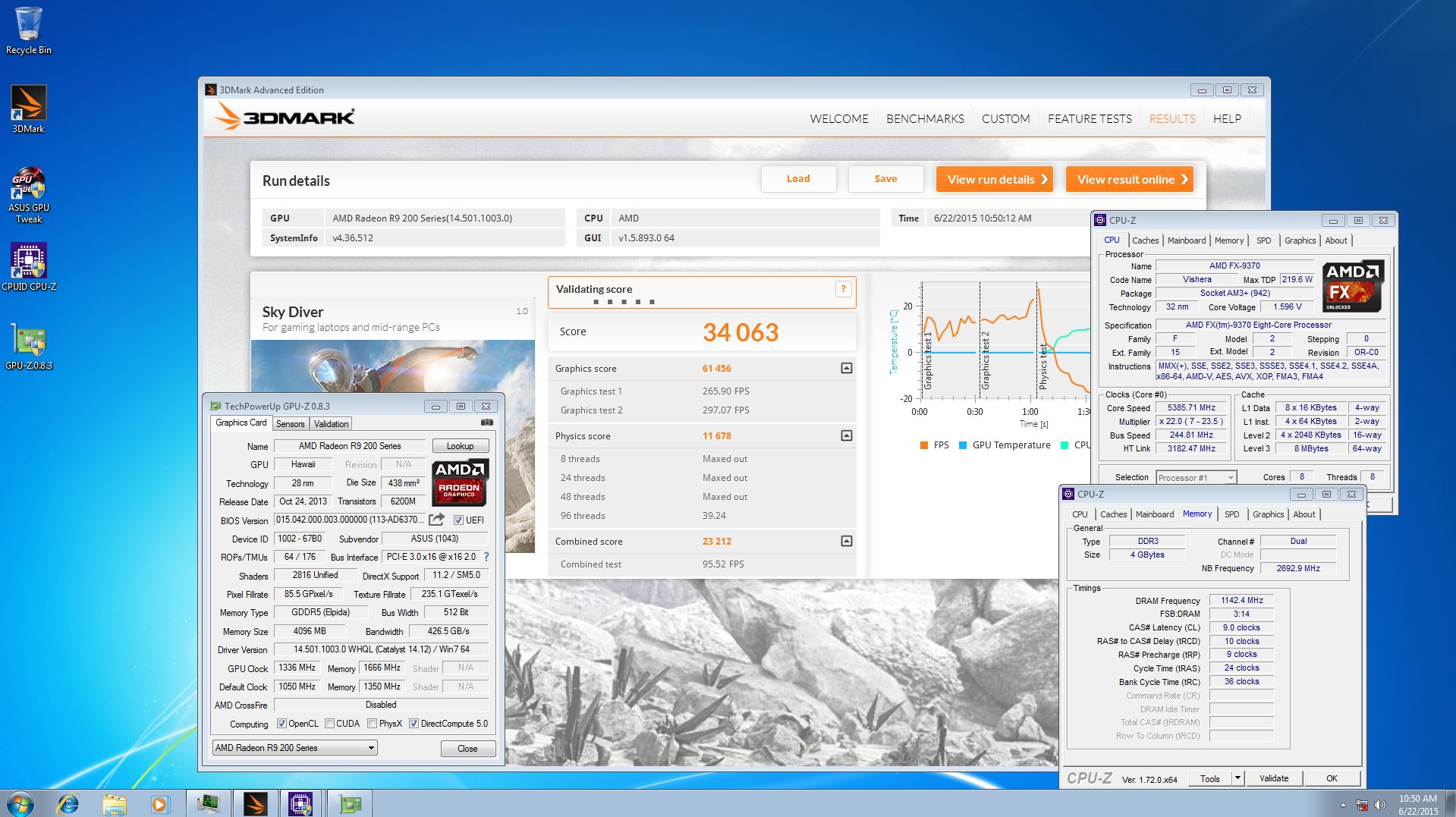Click the network tray icon

coord(1362,804)
